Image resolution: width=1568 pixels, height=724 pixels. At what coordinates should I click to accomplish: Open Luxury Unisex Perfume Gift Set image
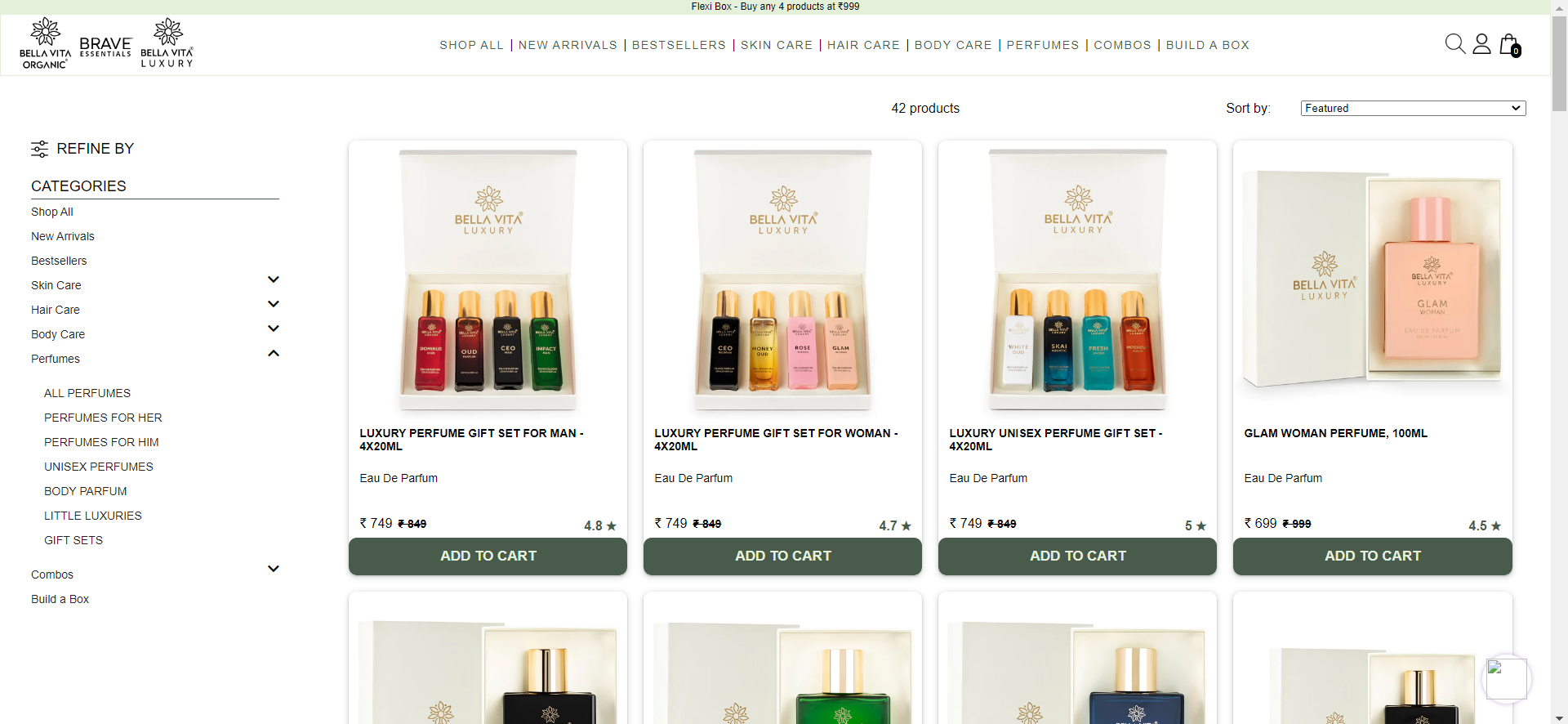tap(1078, 279)
